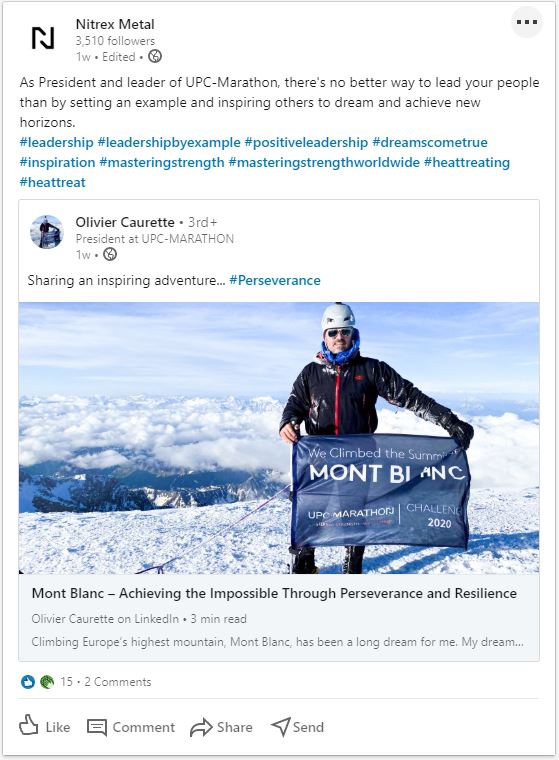Click the Mont Blanc summit photo

(x=279, y=438)
